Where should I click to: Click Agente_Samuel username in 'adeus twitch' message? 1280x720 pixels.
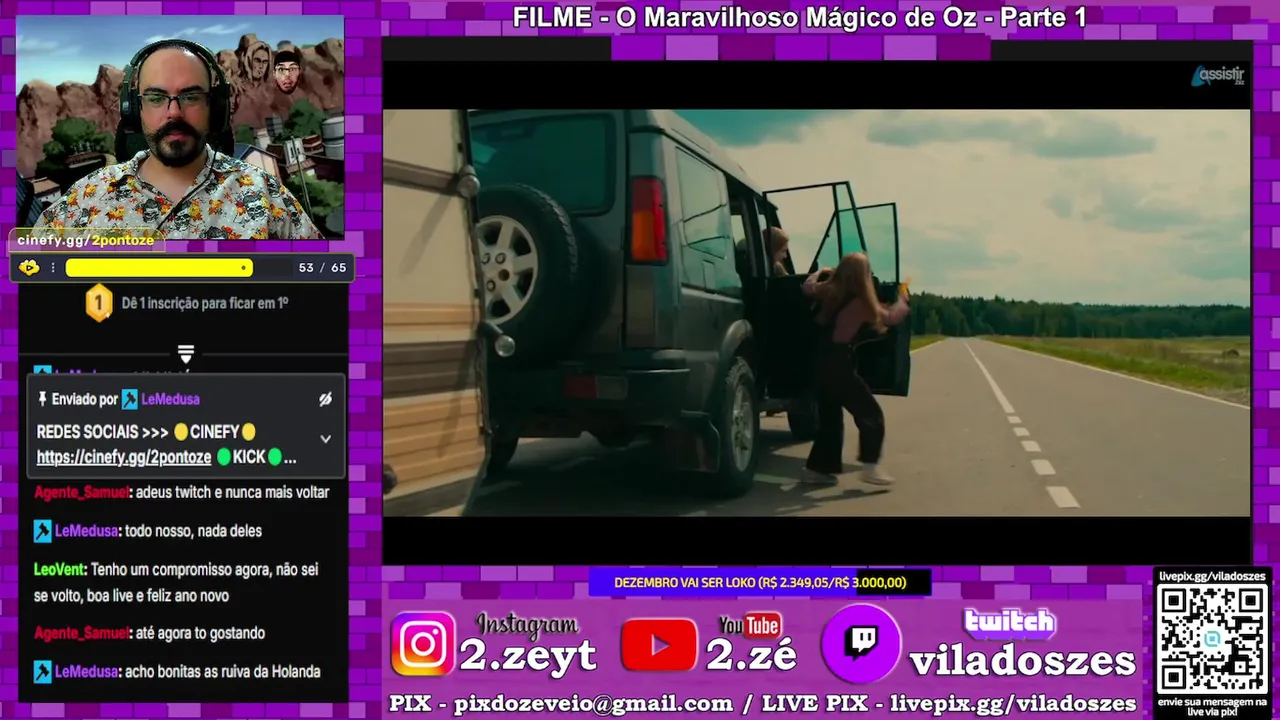[x=81, y=492]
